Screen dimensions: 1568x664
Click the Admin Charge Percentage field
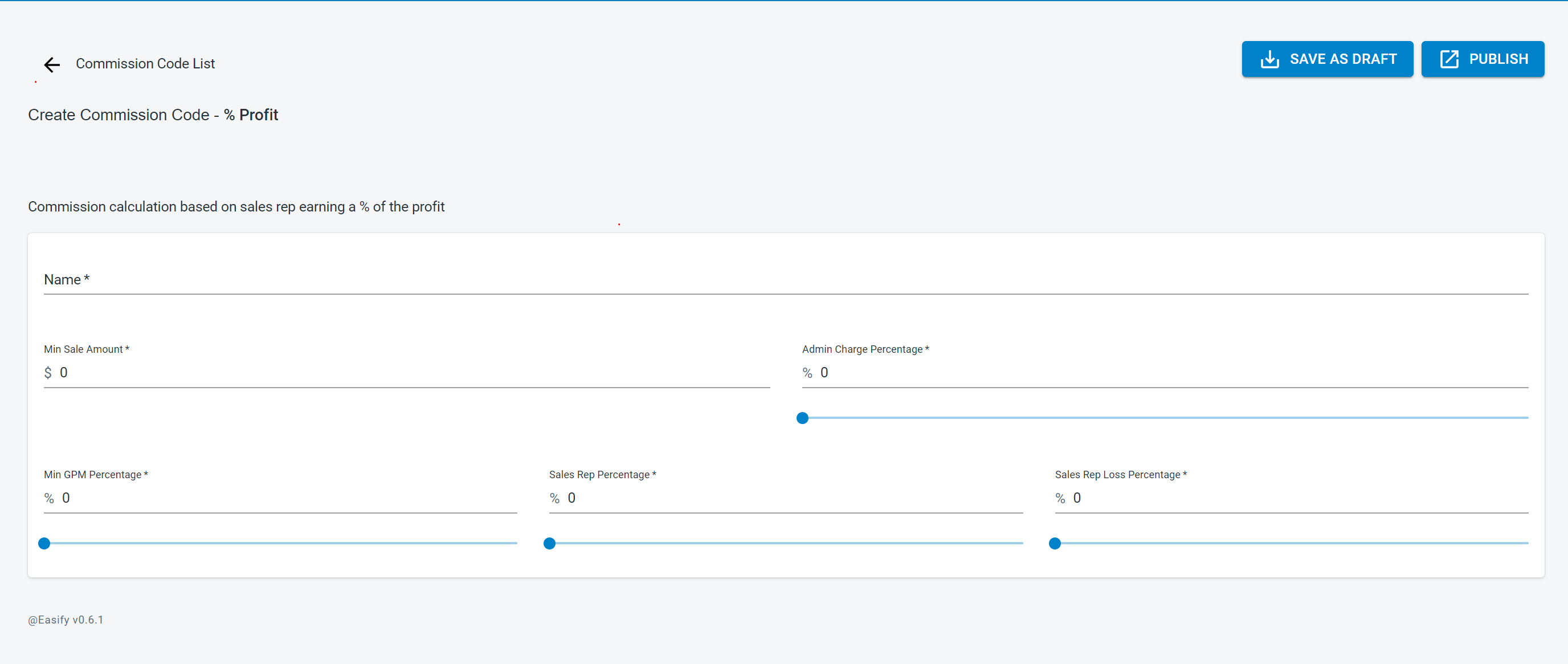[x=1165, y=372]
